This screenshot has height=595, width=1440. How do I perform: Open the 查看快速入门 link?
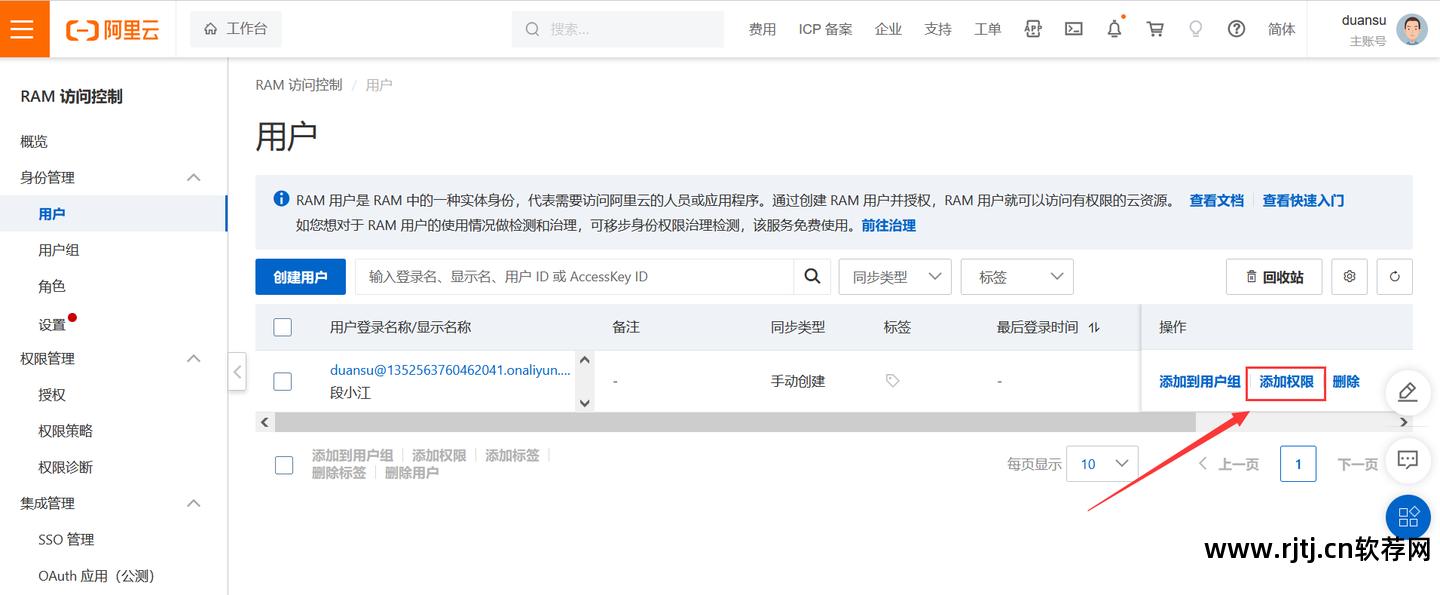pyautogui.click(x=1303, y=200)
